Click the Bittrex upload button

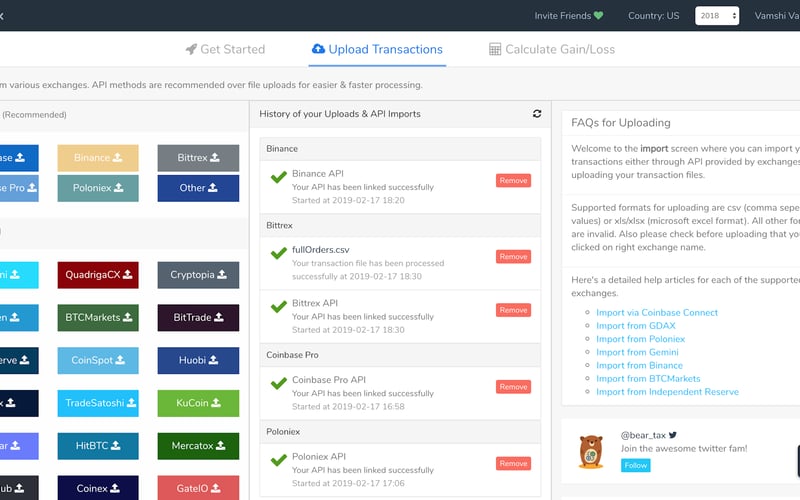click(198, 158)
